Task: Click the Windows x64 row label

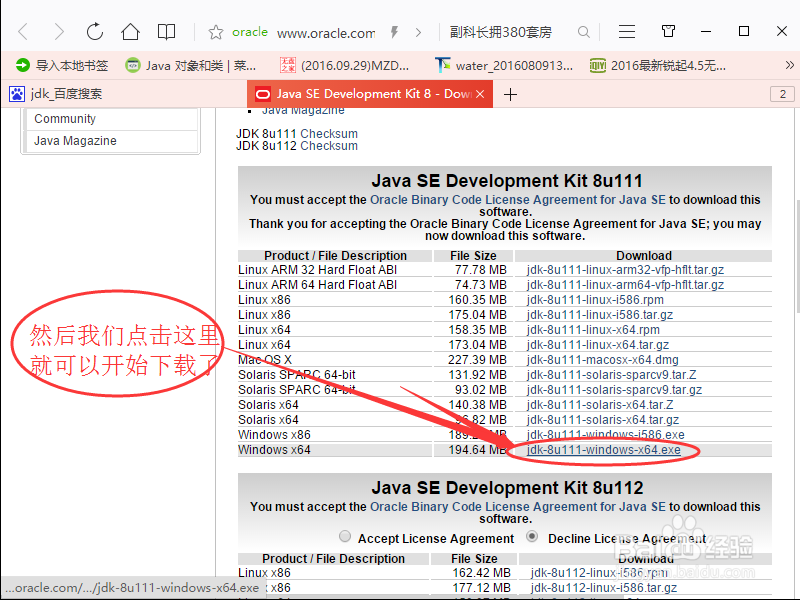Action: tap(274, 450)
